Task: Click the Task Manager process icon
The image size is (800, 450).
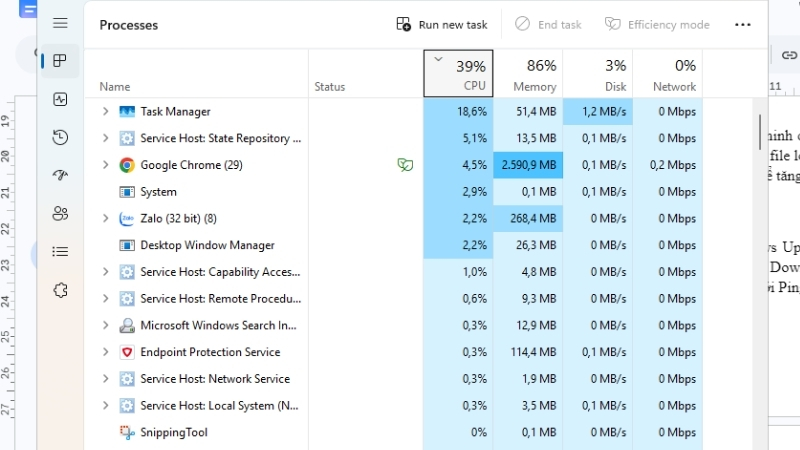Action: coord(127,111)
